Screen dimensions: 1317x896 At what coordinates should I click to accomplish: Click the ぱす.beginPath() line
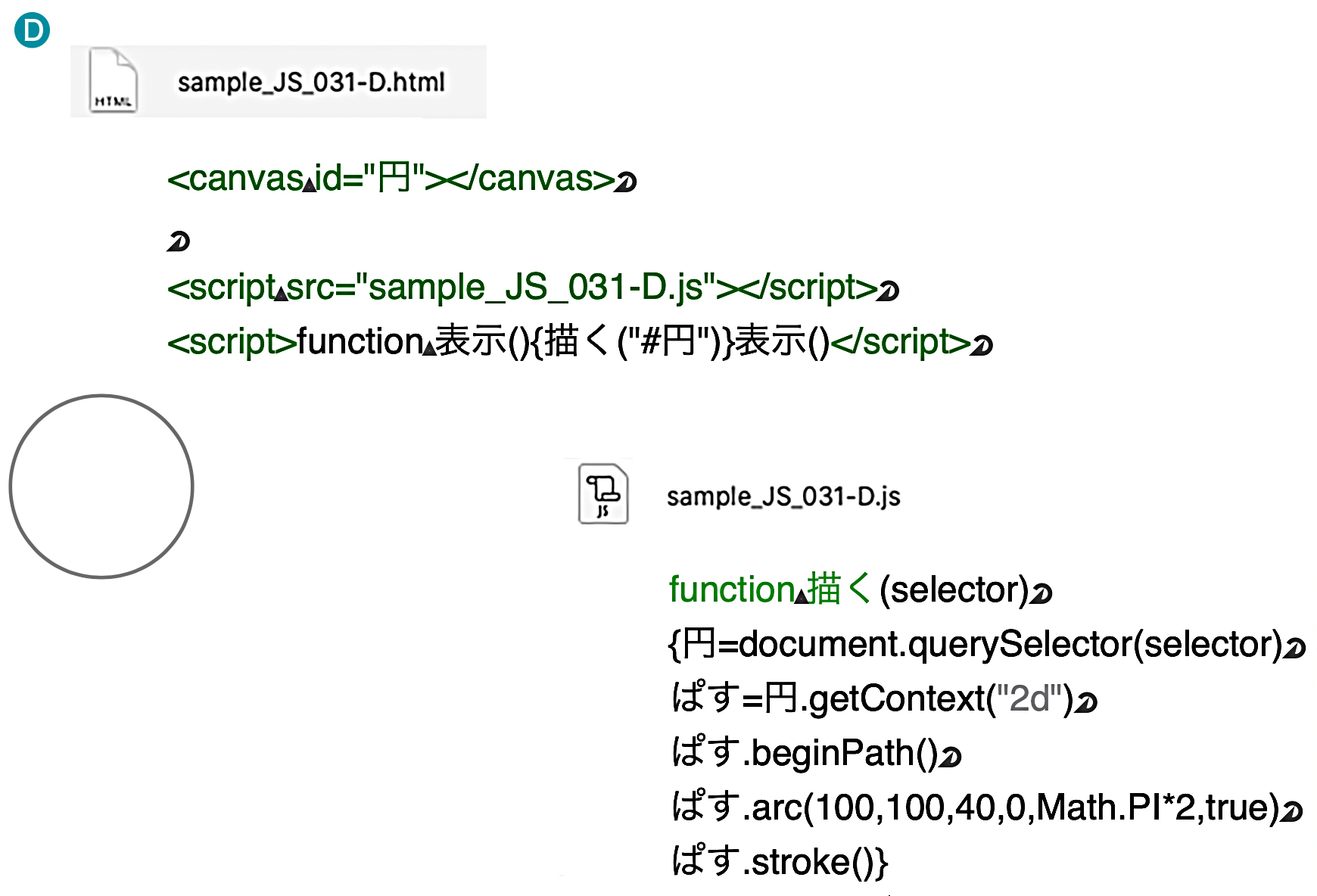coord(805,754)
